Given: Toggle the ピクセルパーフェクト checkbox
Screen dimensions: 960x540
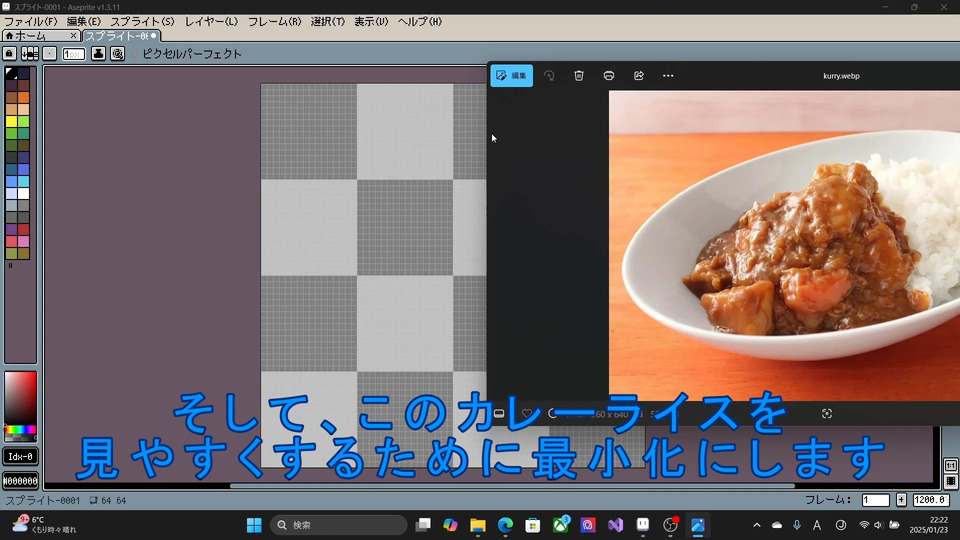Looking at the screenshot, I should point(134,54).
